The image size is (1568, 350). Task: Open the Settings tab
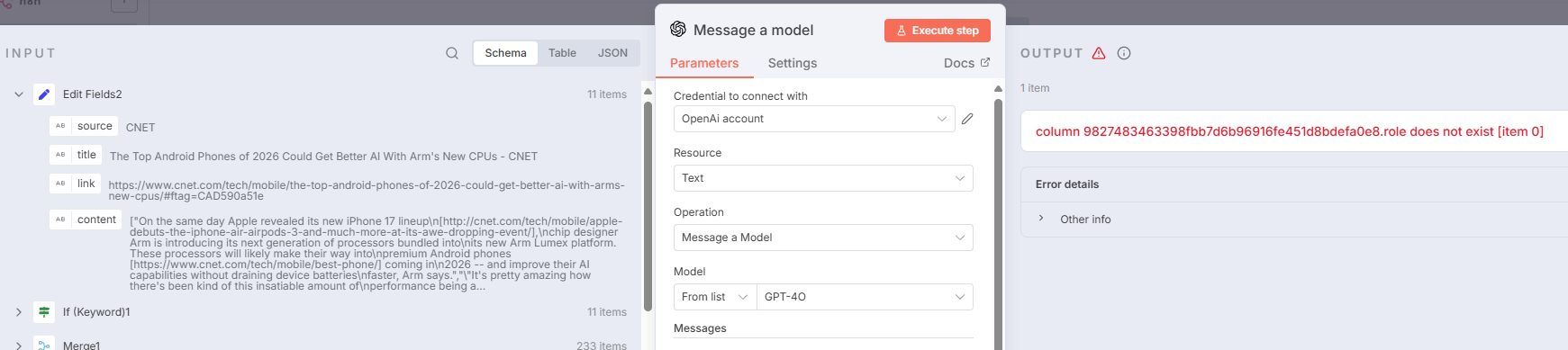[793, 63]
